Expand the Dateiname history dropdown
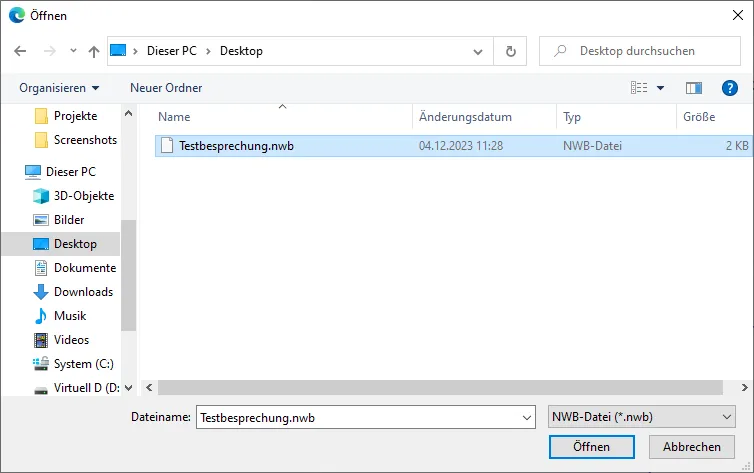Image resolution: width=754 pixels, height=473 pixels. click(527, 417)
